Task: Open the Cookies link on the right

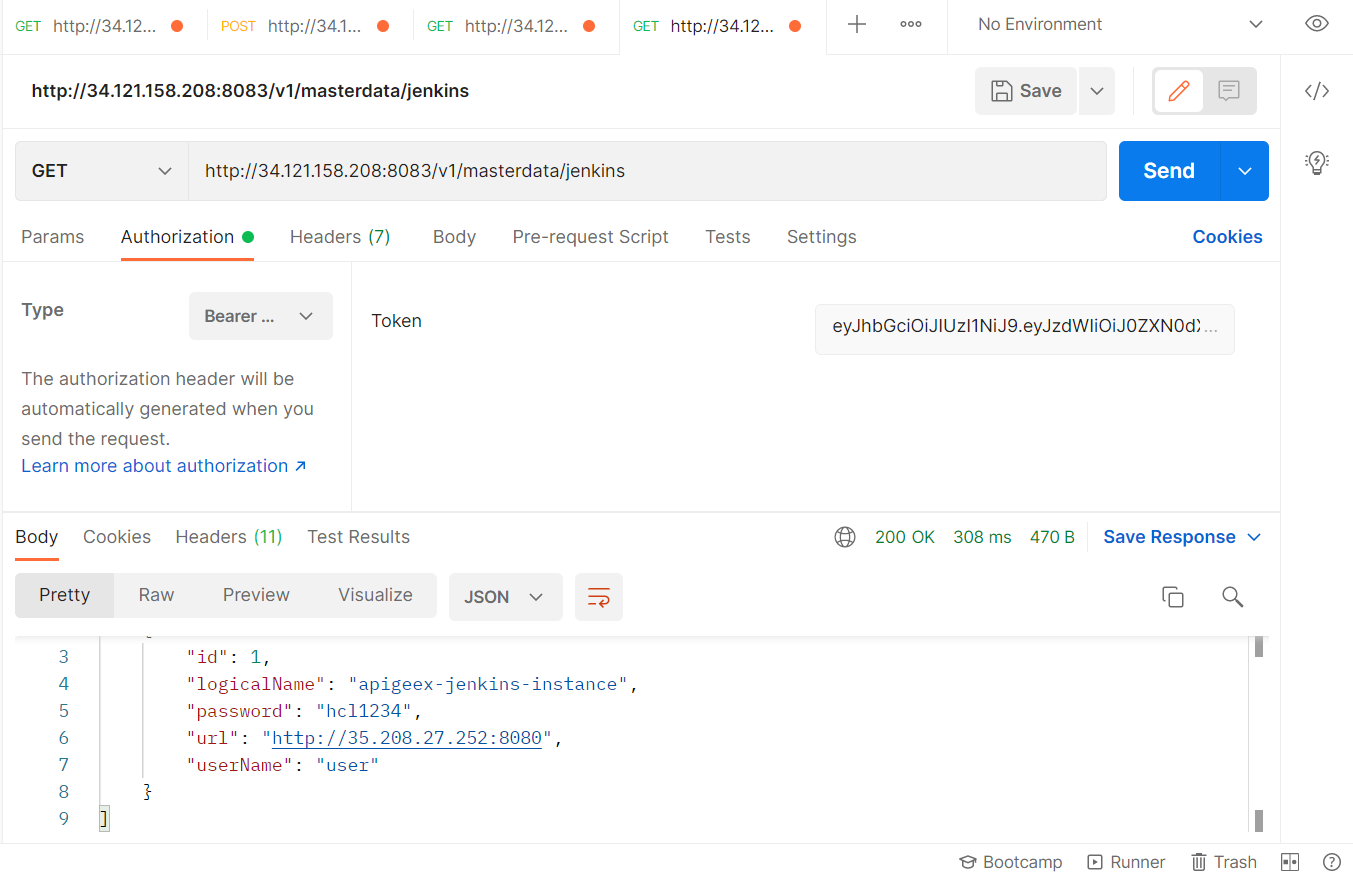Action: pyautogui.click(x=1227, y=237)
